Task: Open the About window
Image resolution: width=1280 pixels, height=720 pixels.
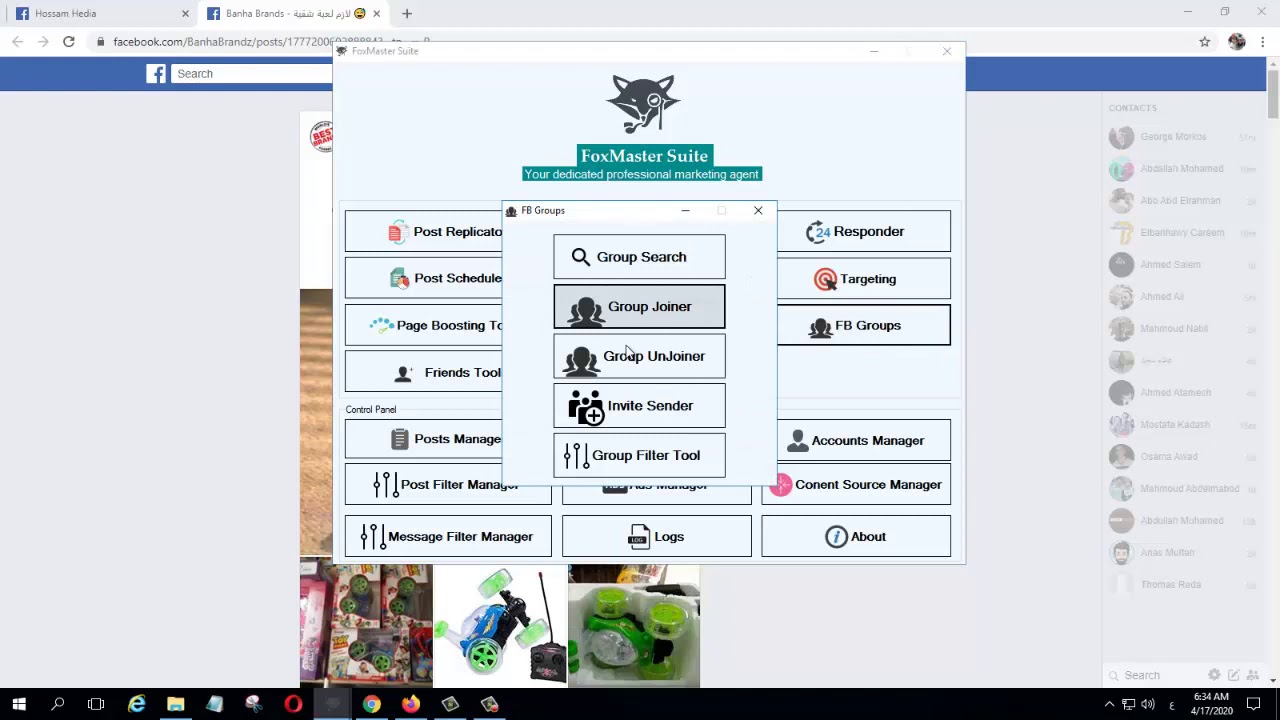Action: 856,537
